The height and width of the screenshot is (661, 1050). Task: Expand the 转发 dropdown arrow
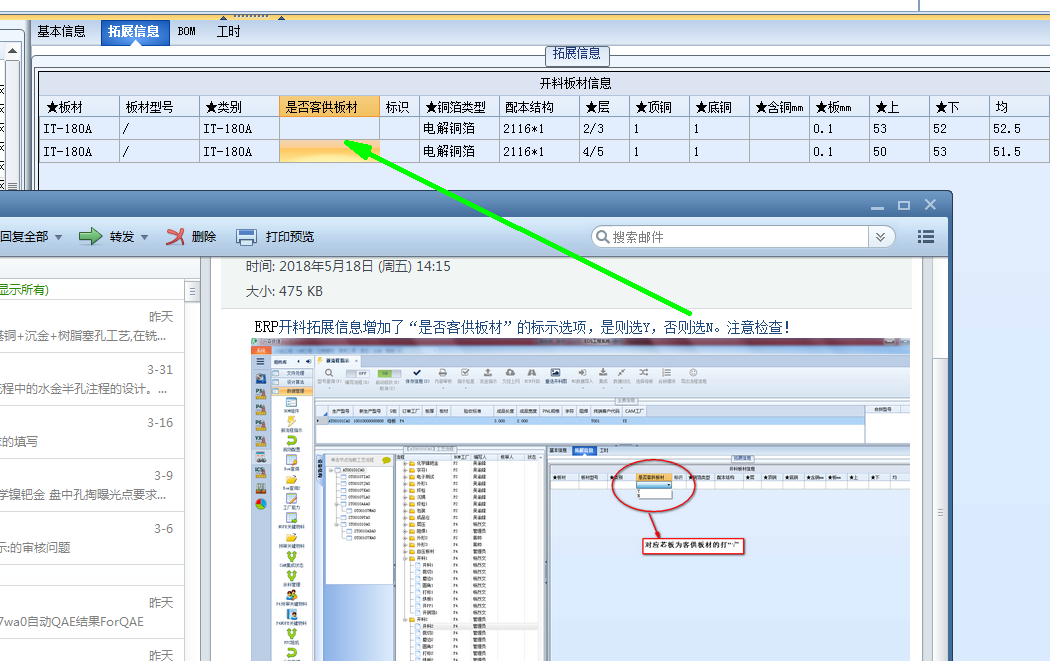(x=145, y=237)
